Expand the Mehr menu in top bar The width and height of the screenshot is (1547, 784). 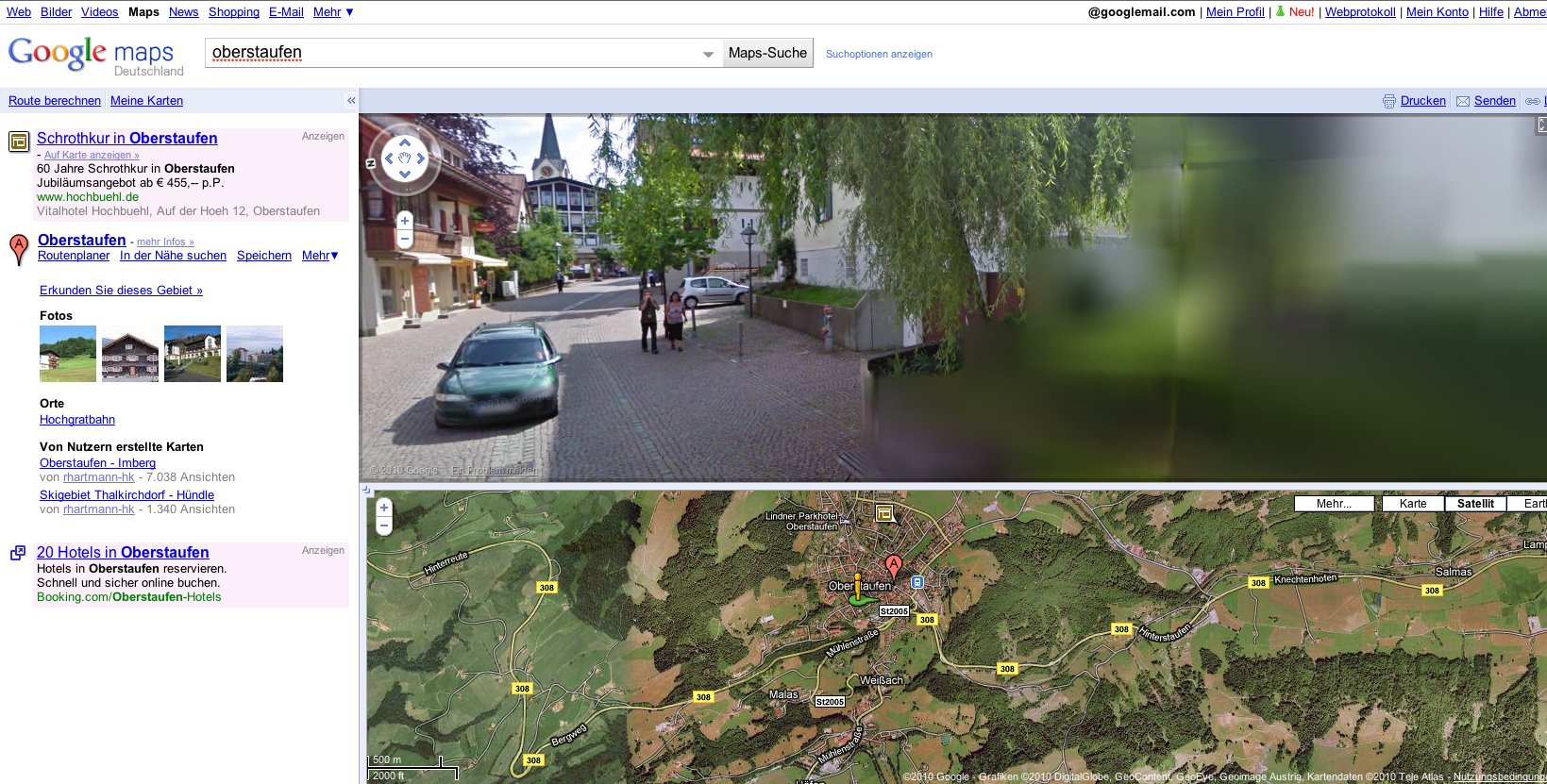[333, 12]
